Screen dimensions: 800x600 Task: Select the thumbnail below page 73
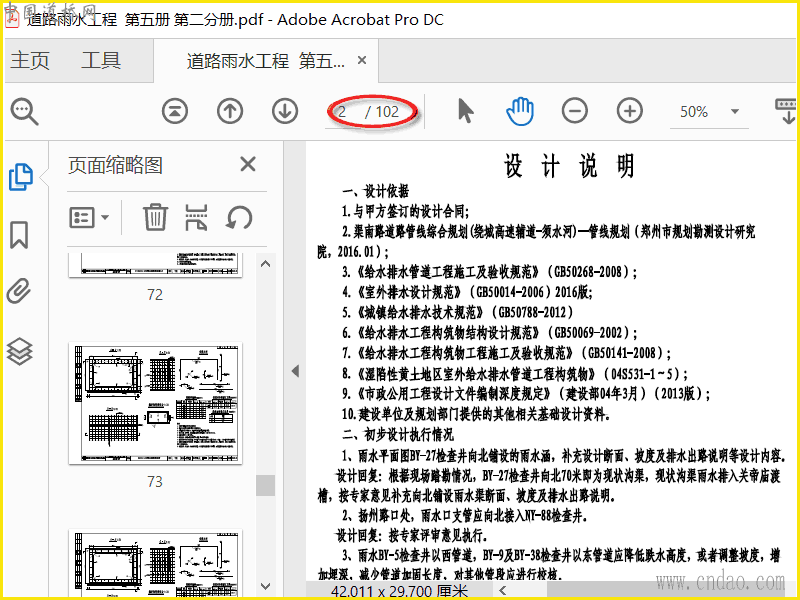[x=155, y=563]
